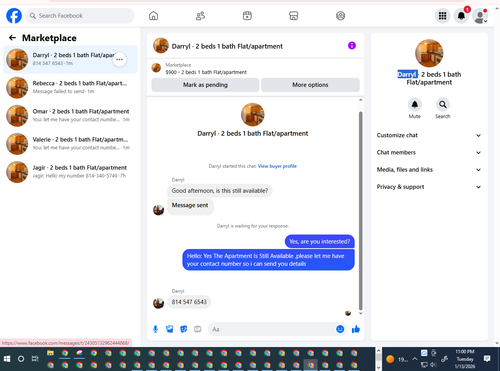500x371 pixels.
Task: Open the Windows notification center
Action: click(487, 359)
